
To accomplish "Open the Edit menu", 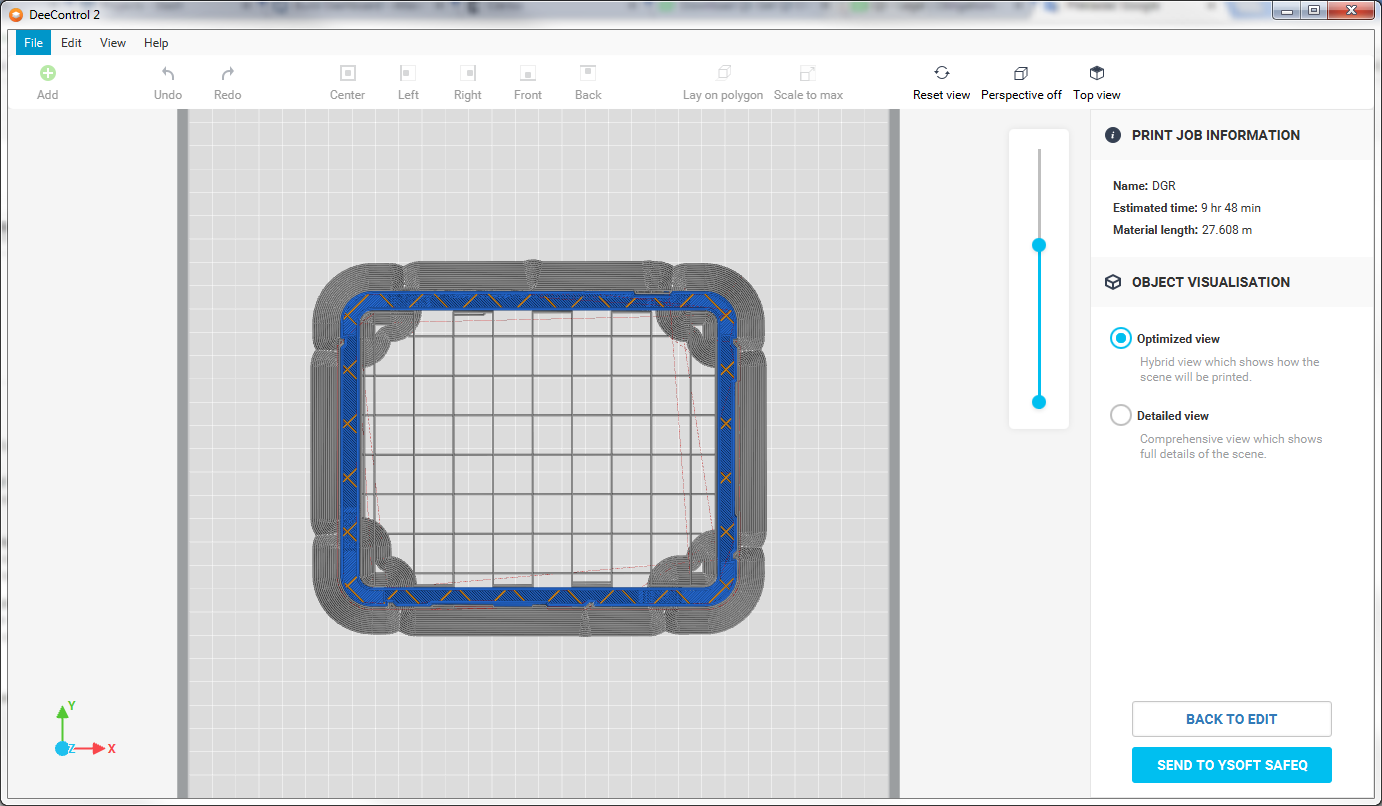I will point(71,43).
